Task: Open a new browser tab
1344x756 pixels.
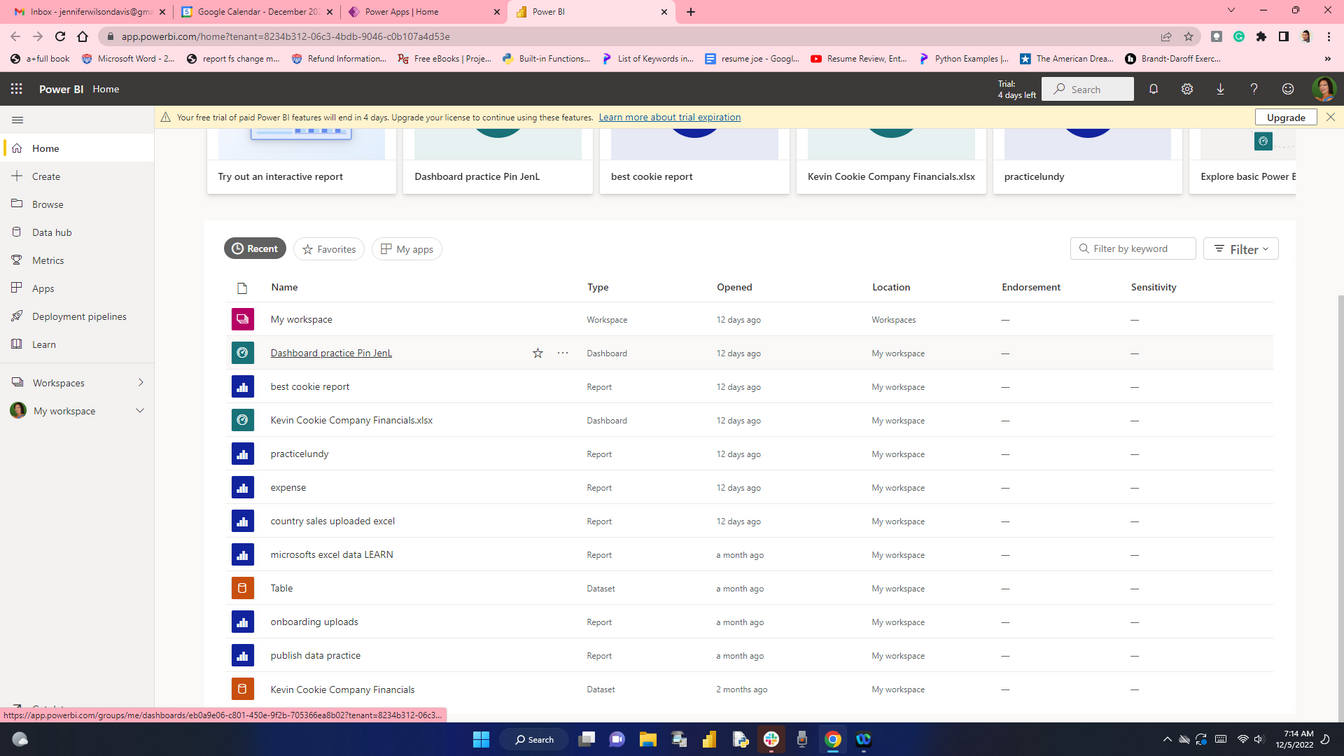Action: tap(691, 12)
